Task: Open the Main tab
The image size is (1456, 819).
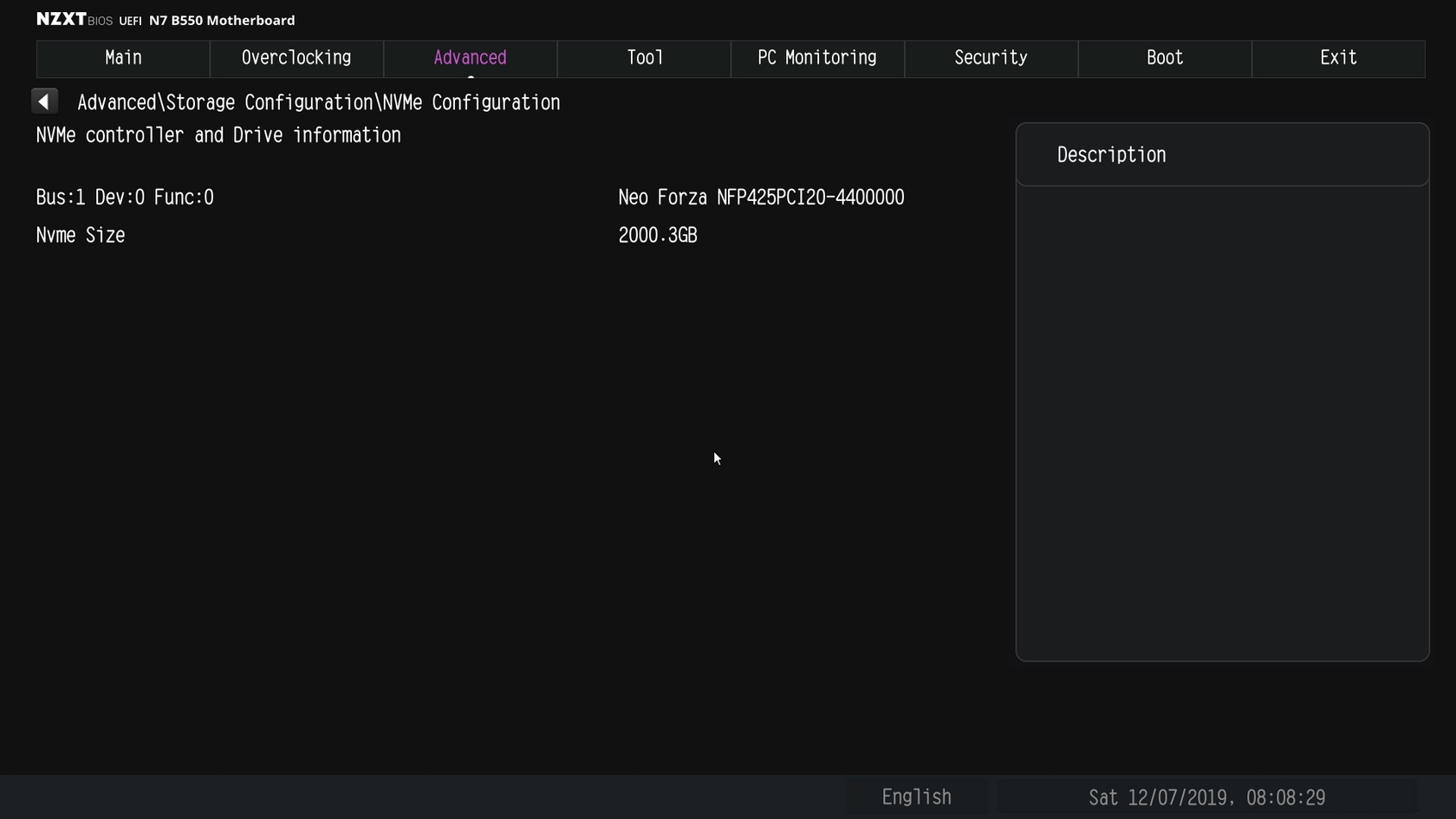Action: click(123, 58)
